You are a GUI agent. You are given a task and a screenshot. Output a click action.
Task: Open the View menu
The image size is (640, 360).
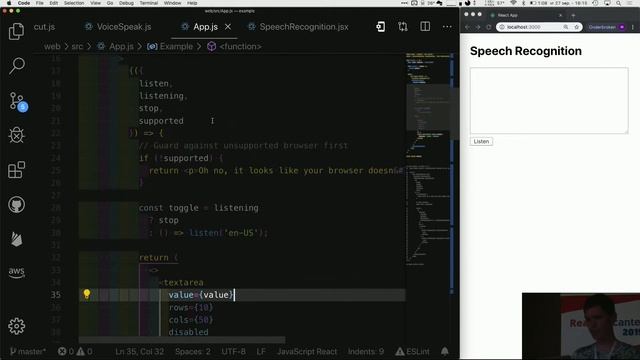(x=96, y=3)
